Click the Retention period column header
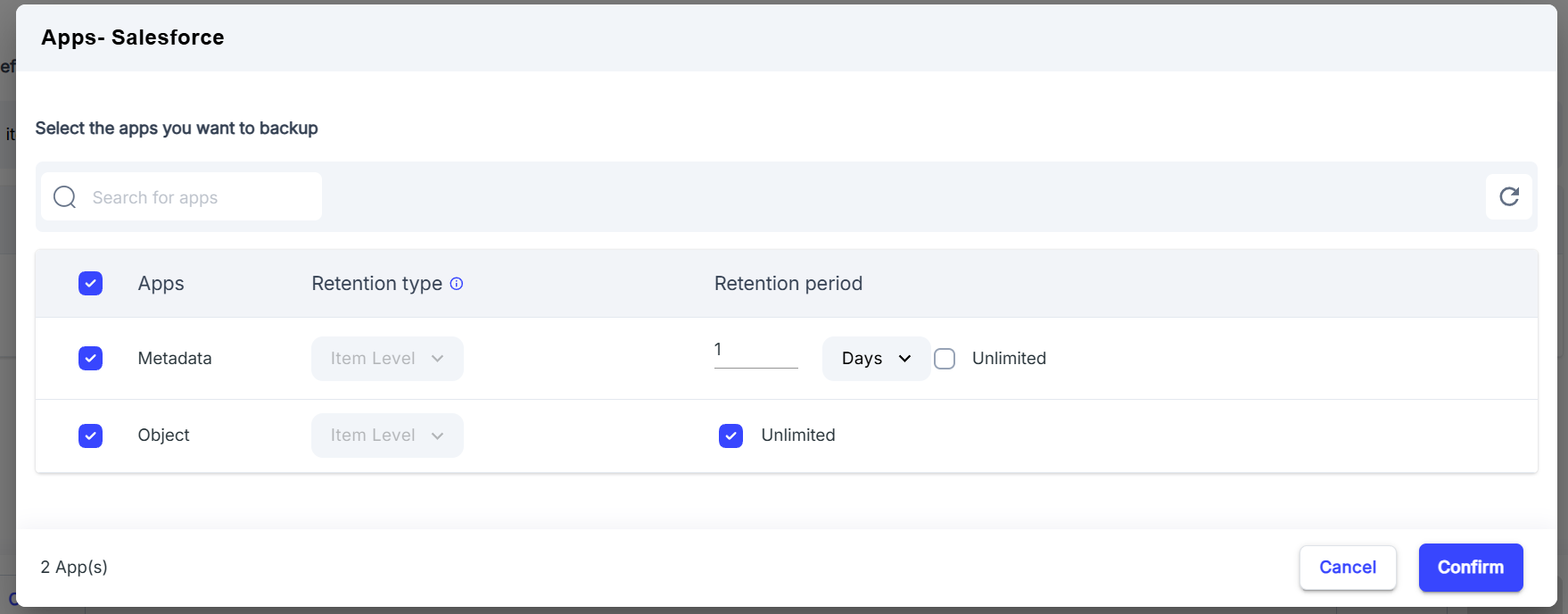 point(788,284)
